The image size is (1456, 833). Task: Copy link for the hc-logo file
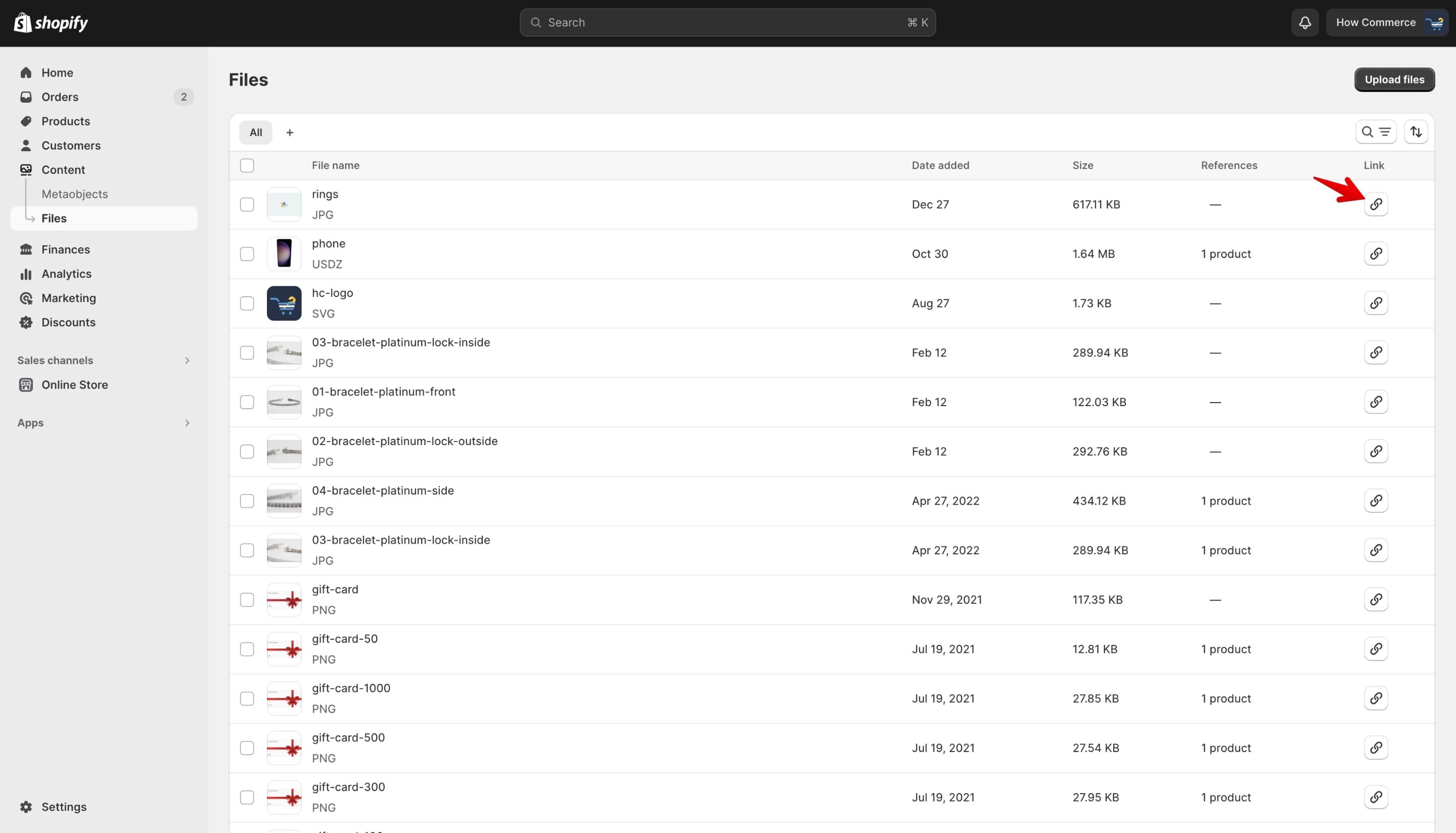[1376, 302]
